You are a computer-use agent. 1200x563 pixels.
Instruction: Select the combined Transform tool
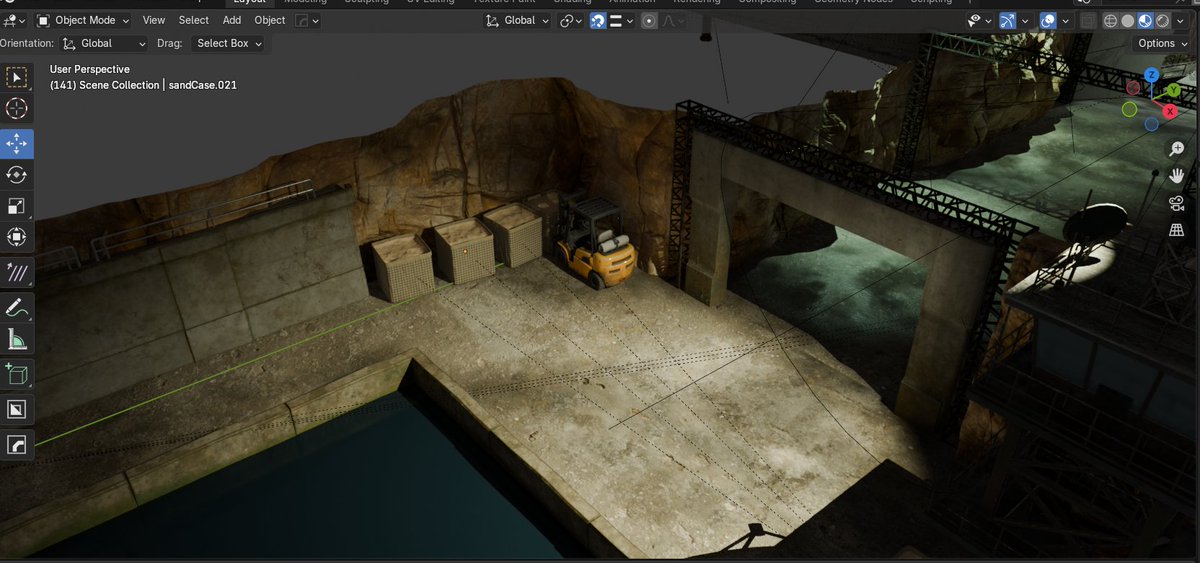pyautogui.click(x=17, y=237)
